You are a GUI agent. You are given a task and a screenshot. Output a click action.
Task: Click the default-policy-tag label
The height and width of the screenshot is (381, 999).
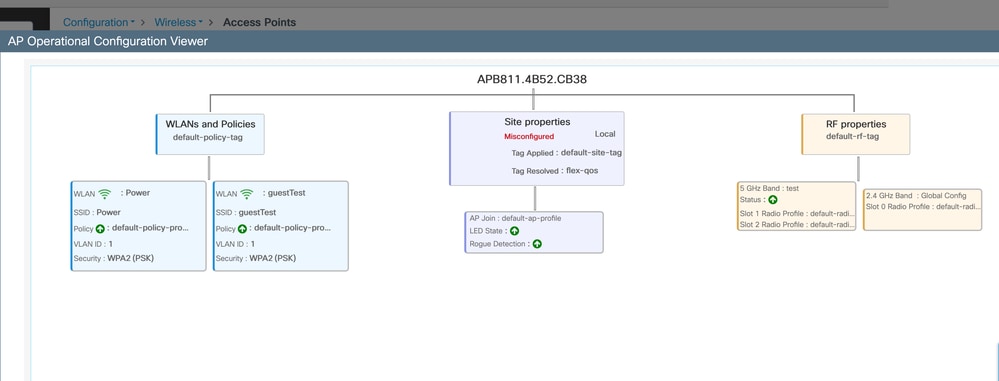pos(208,137)
